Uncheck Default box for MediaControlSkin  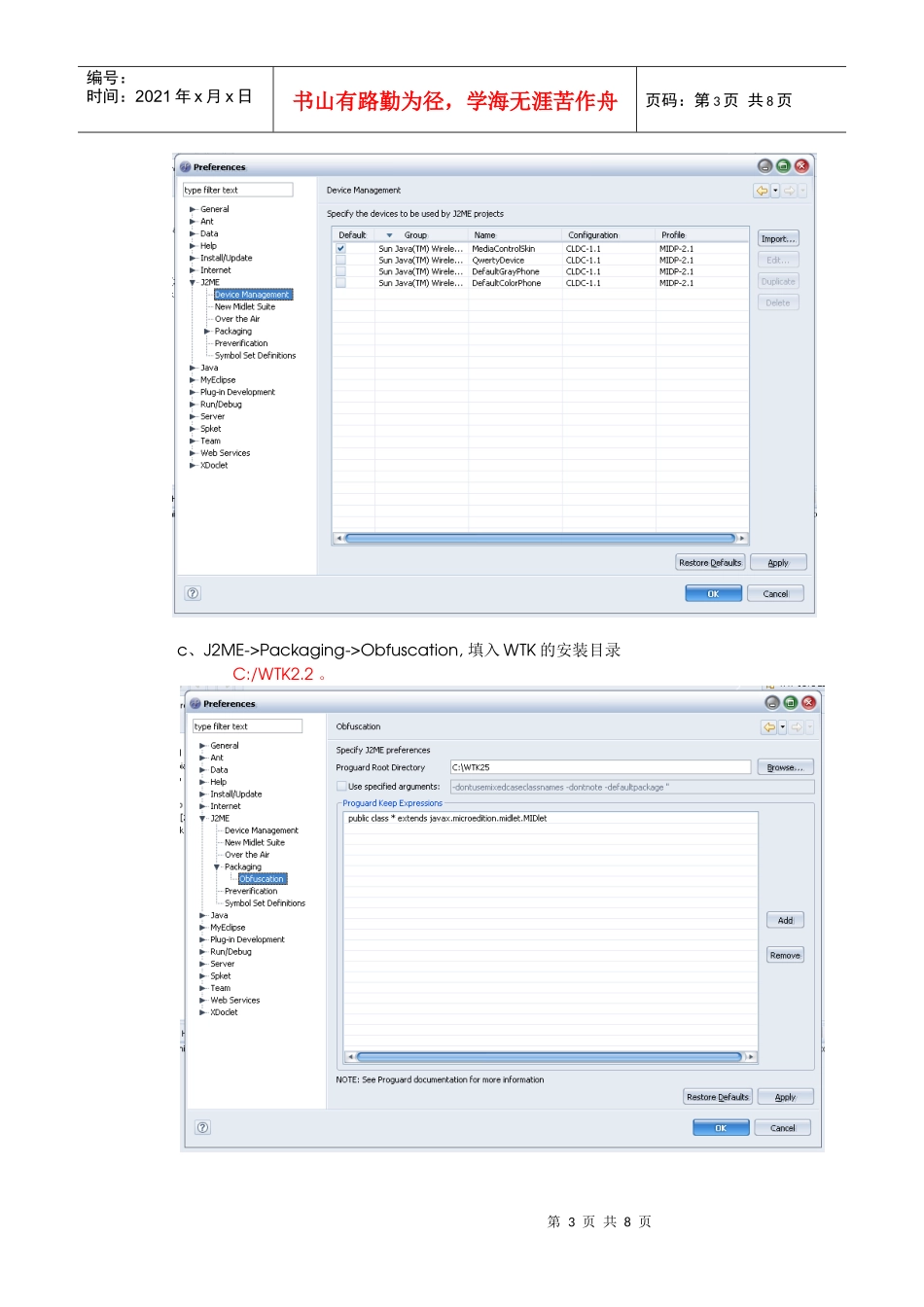pos(340,249)
